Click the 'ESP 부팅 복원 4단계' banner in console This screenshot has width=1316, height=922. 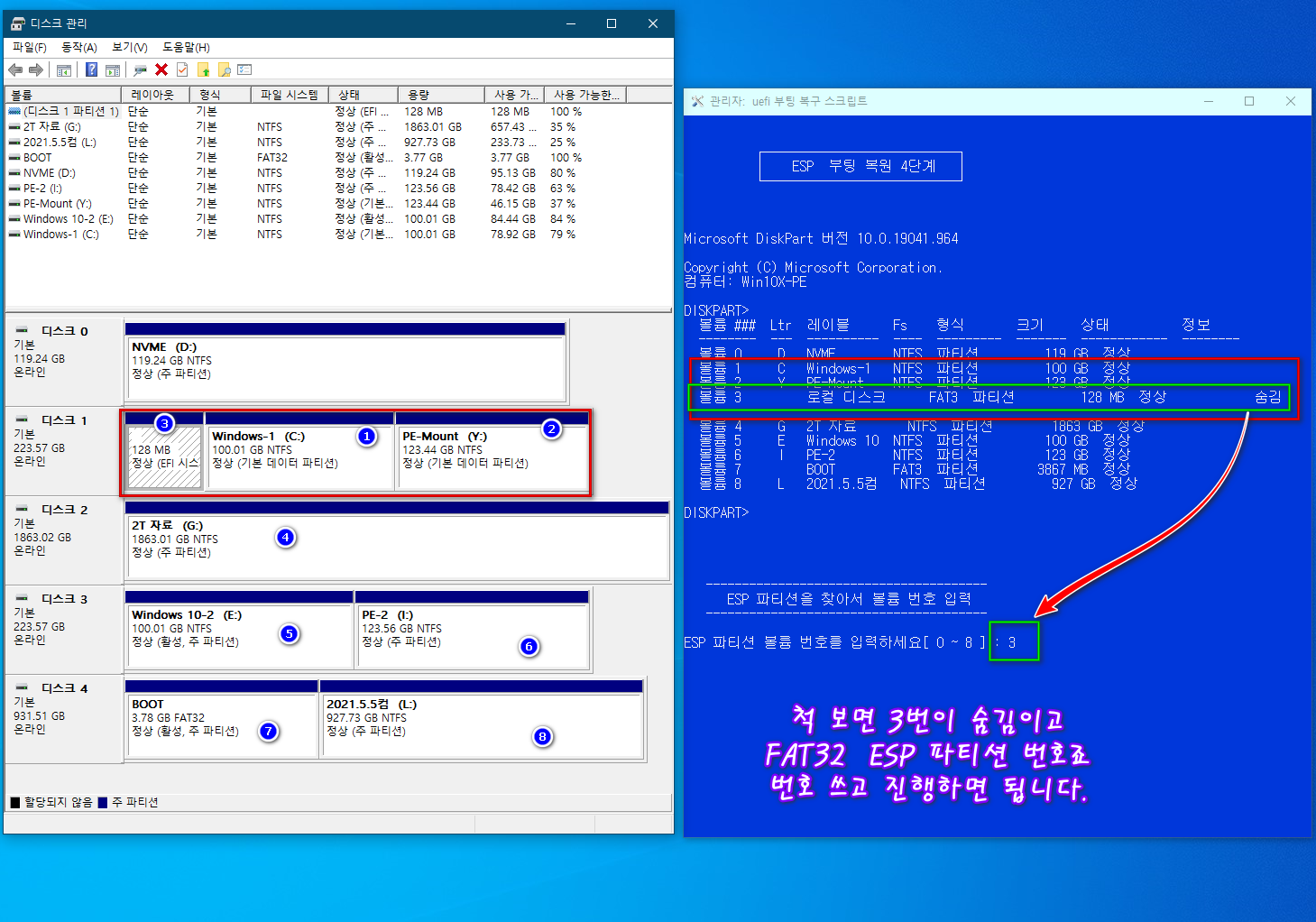(860, 166)
